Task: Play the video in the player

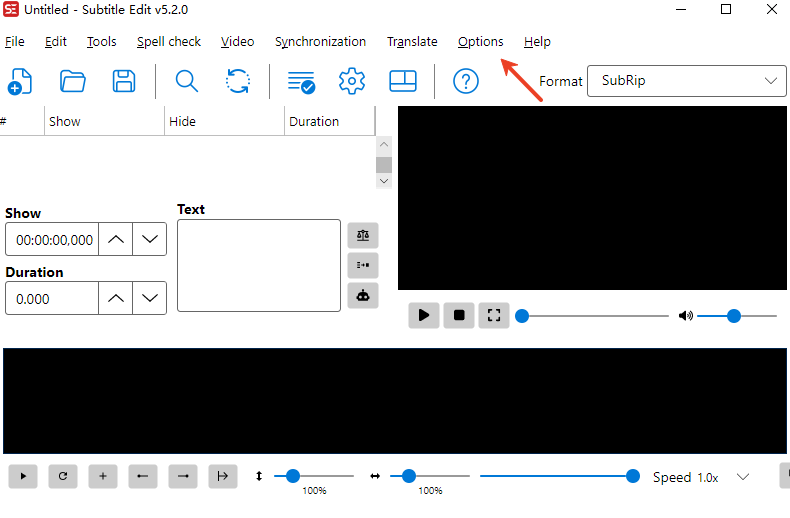Action: 424,315
